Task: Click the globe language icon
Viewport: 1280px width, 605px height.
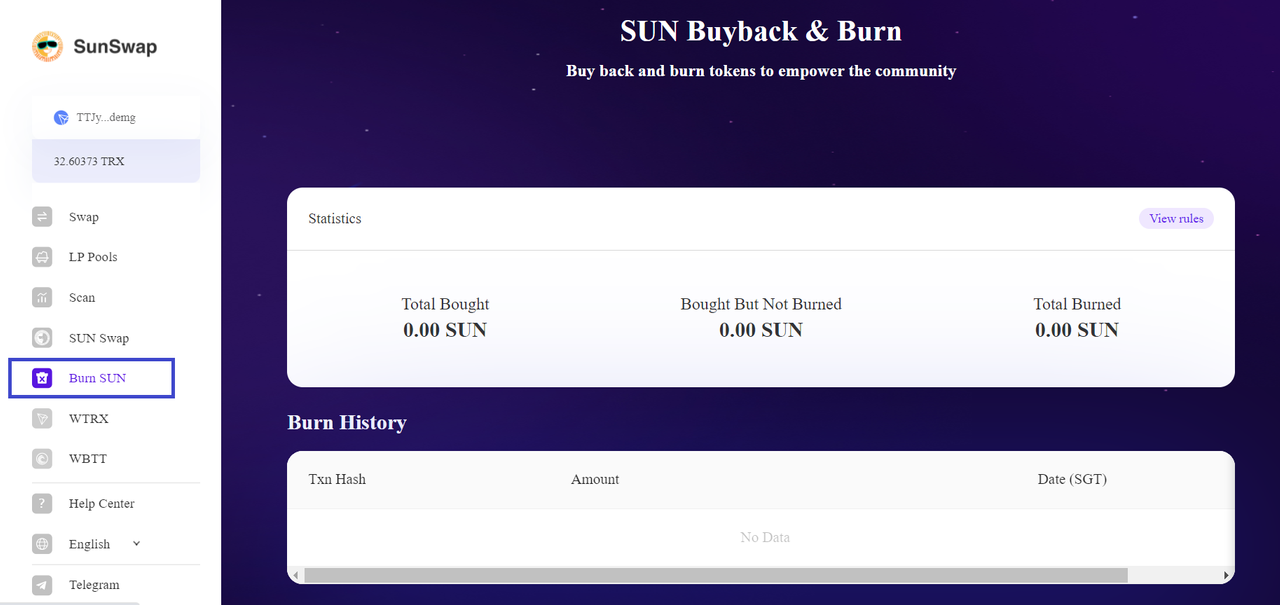Action: click(x=42, y=544)
